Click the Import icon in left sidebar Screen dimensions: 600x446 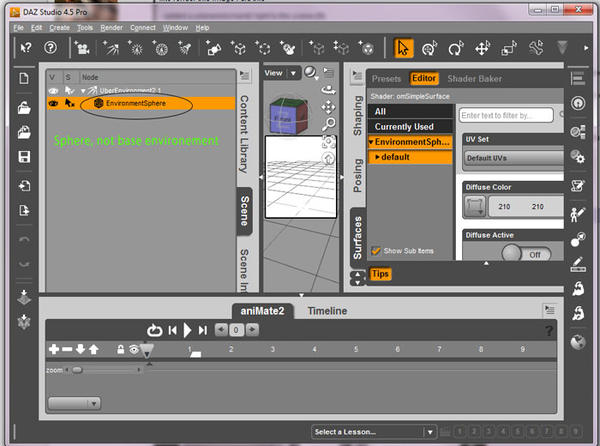[24, 186]
